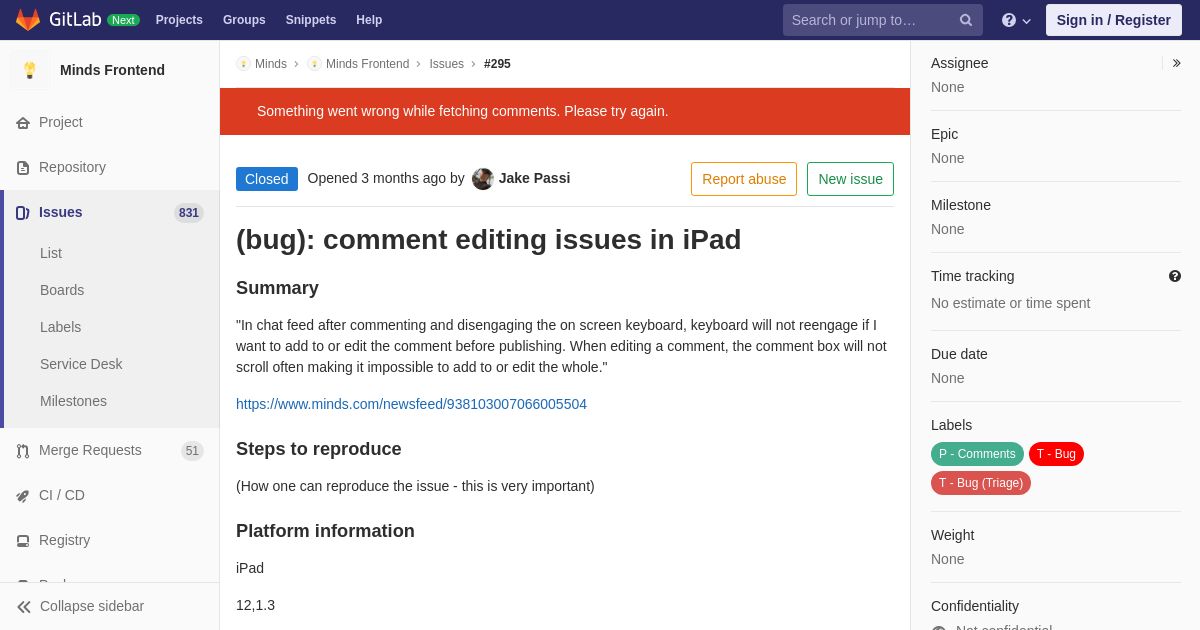Click the Collapse sidebar double-chevron icon

[24, 607]
